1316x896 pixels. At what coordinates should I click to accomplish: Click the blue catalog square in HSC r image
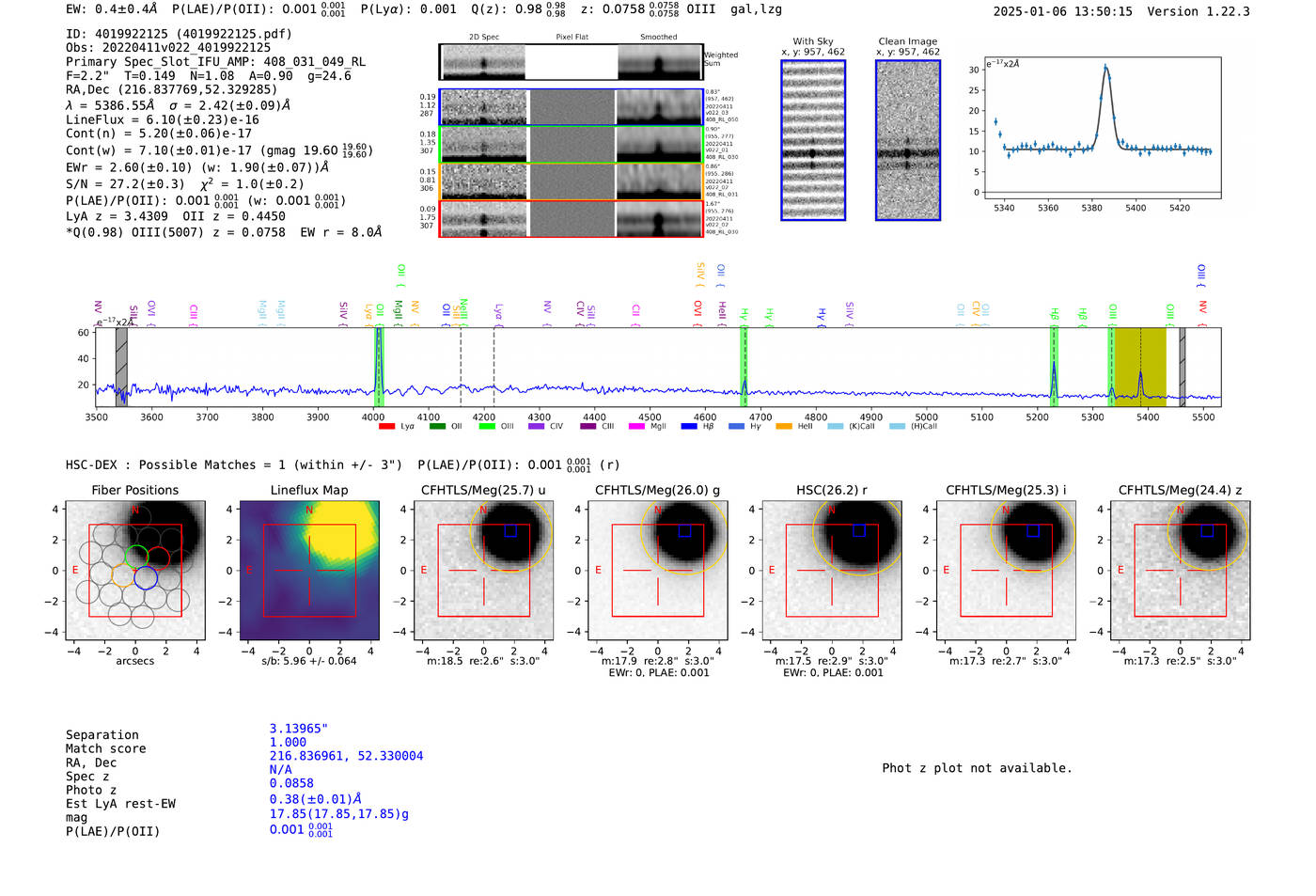tap(858, 530)
